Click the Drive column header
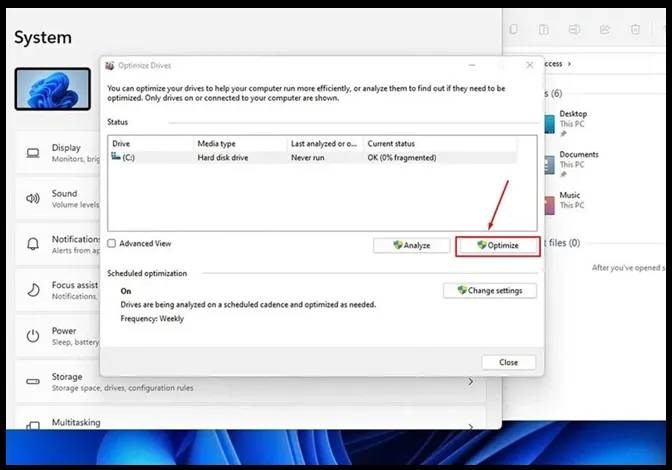The image size is (672, 470). click(x=151, y=144)
